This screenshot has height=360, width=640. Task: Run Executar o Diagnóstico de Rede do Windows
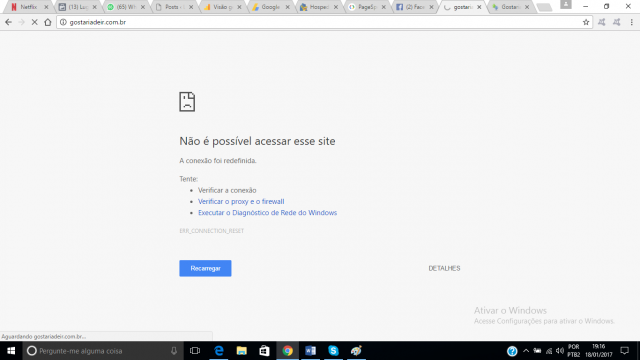coord(267,213)
